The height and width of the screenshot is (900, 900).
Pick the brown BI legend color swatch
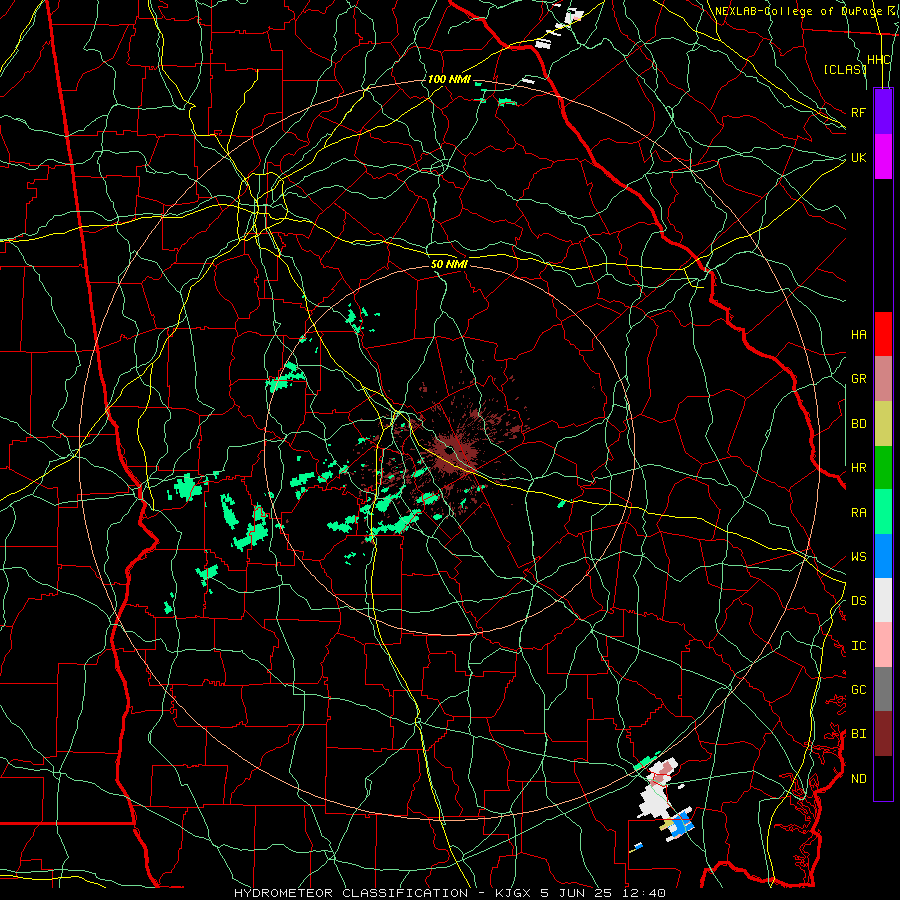tap(883, 734)
